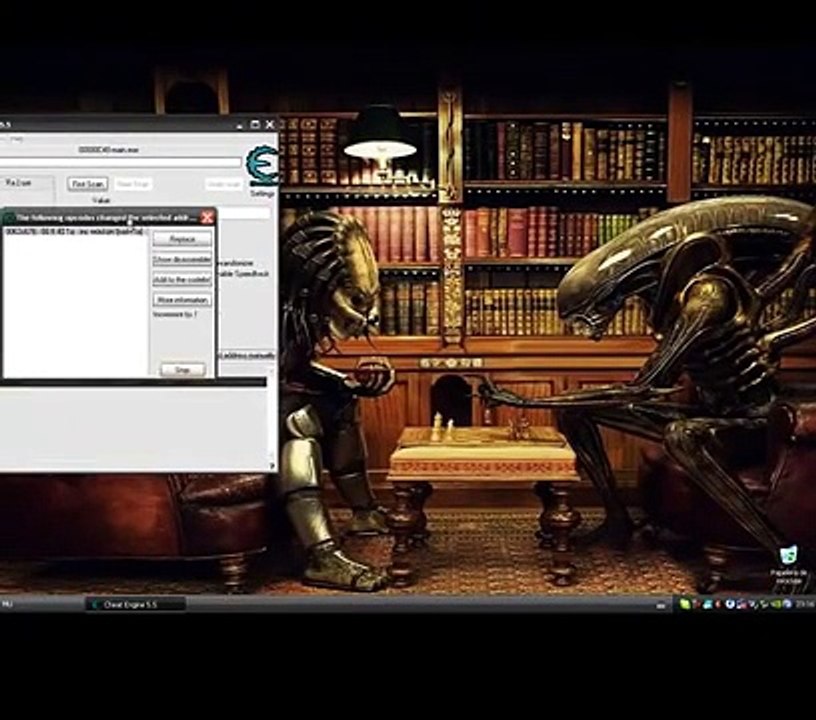The height and width of the screenshot is (720, 816).
Task: Maximize the Cheat Engine main window
Action: 255,124
